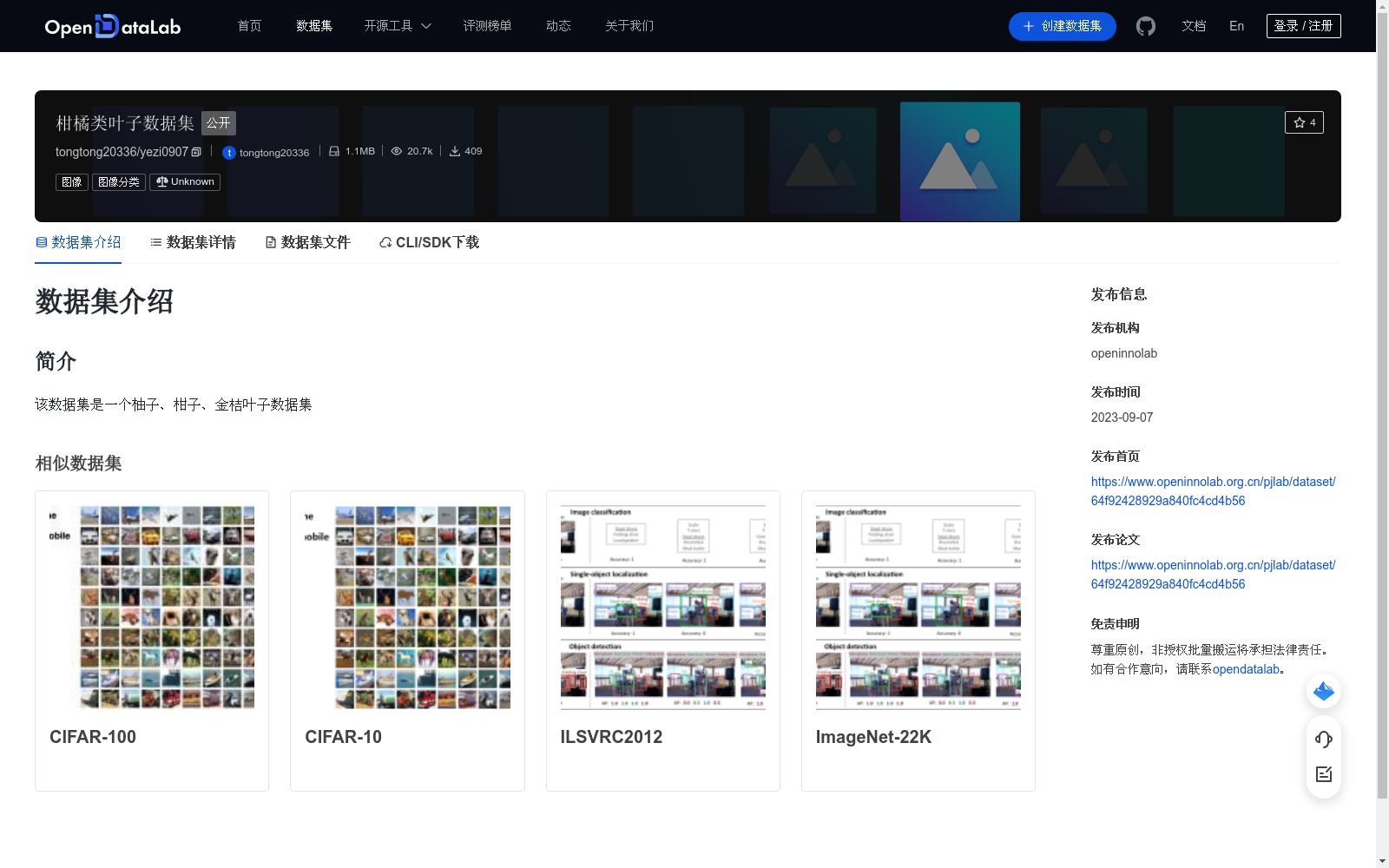This screenshot has height=868, width=1389.
Task: Click the tongtong20336 username
Action: (x=274, y=153)
